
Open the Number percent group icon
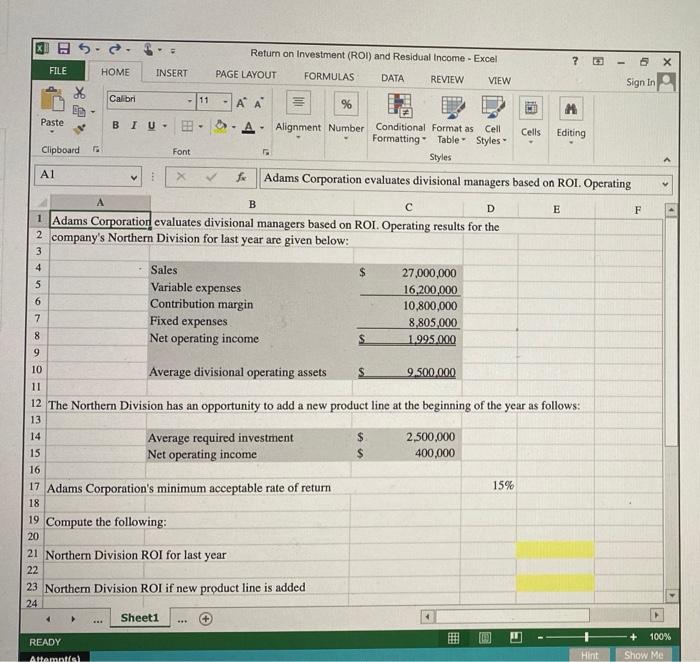pos(346,104)
